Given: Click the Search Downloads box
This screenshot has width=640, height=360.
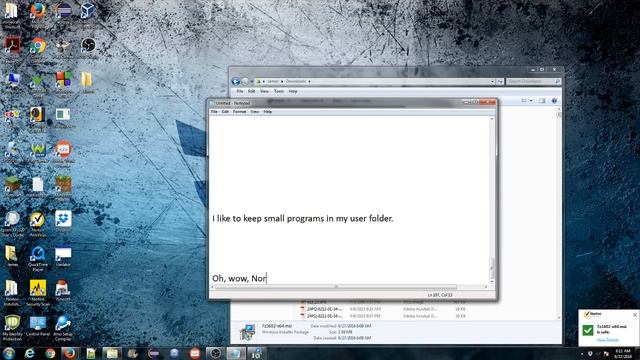Looking at the screenshot, I should click(533, 82).
